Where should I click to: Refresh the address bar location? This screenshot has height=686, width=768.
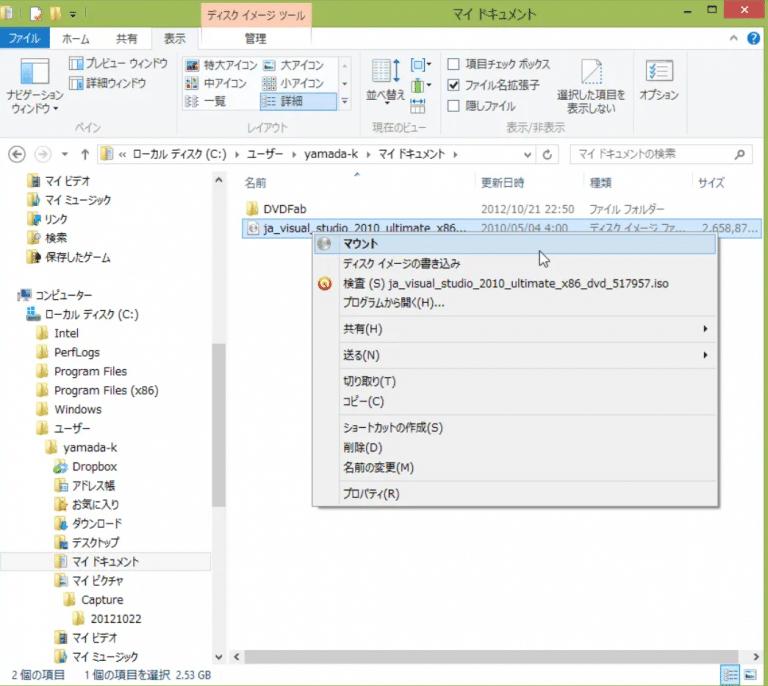tap(547, 155)
